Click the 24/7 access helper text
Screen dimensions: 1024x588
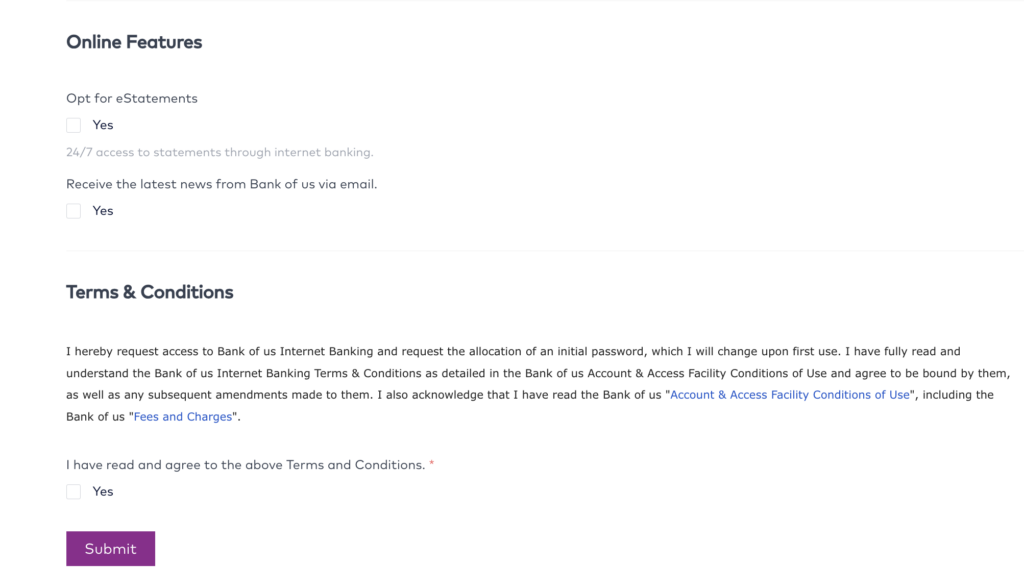219,153
